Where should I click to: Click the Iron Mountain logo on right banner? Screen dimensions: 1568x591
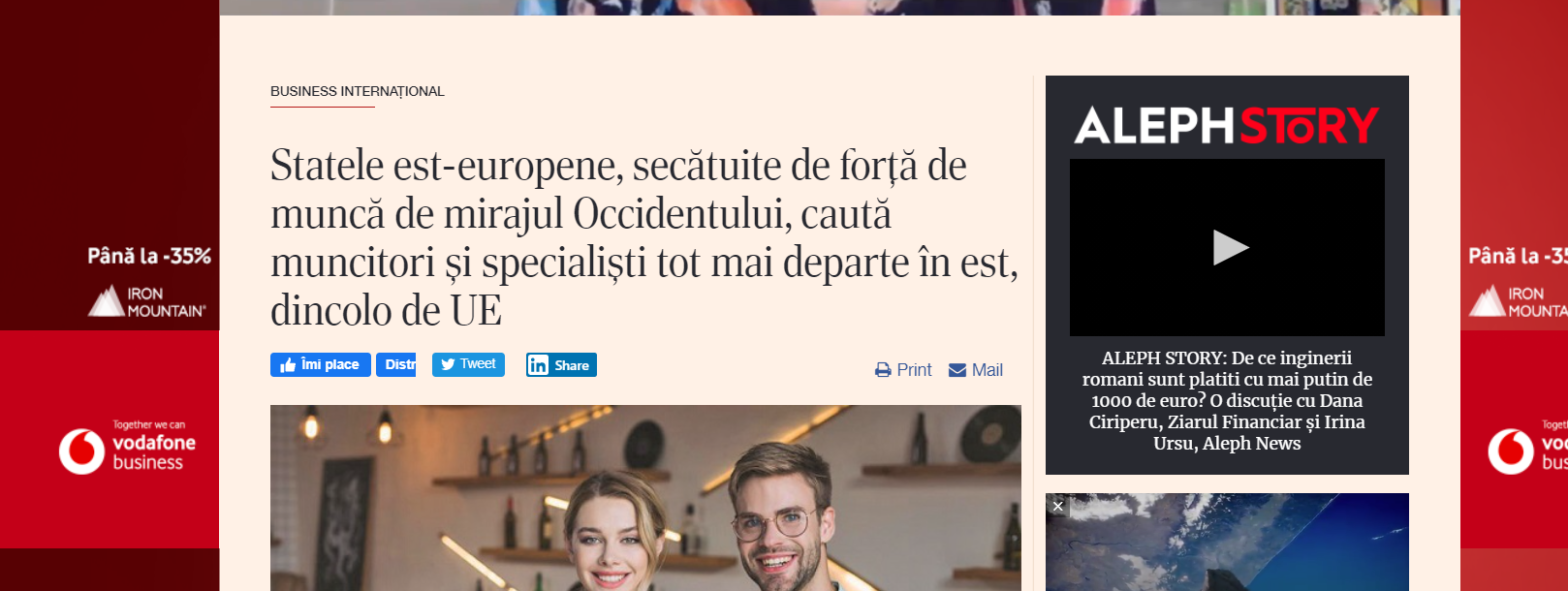click(1518, 301)
